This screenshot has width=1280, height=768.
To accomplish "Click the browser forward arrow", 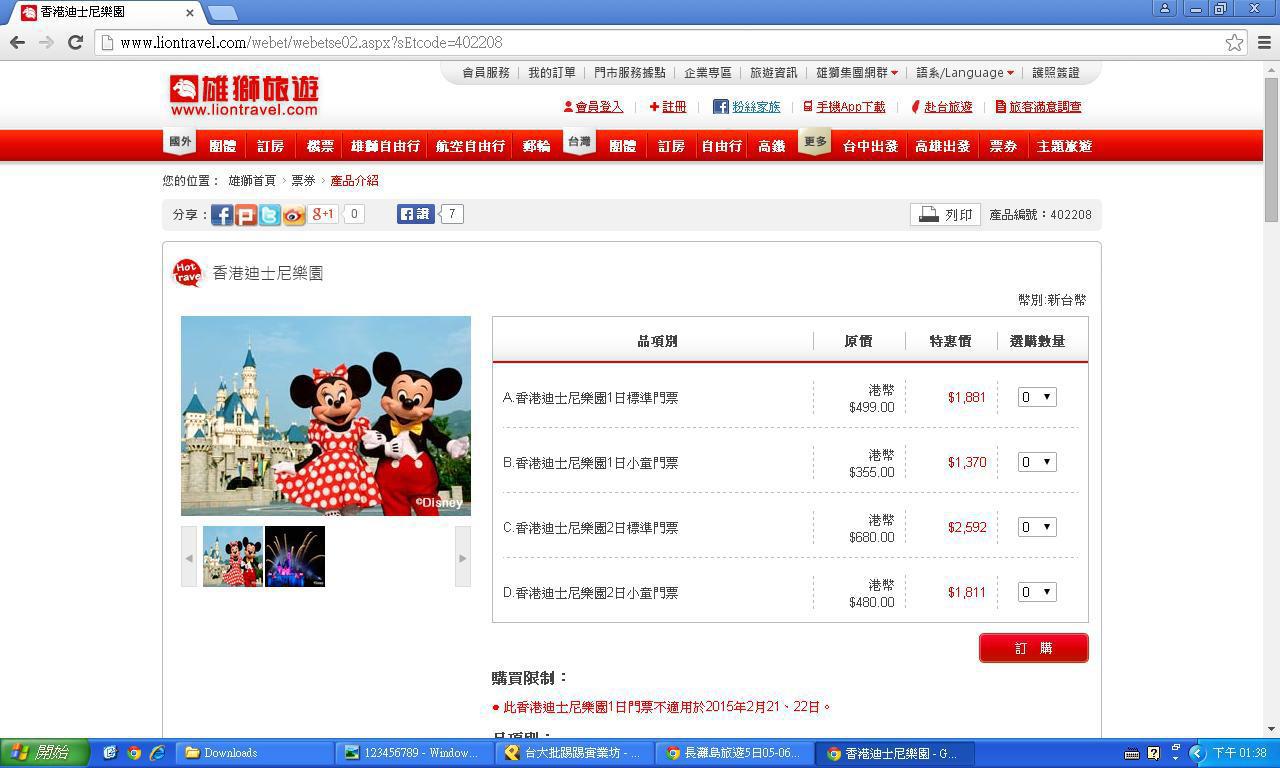I will tap(46, 42).
